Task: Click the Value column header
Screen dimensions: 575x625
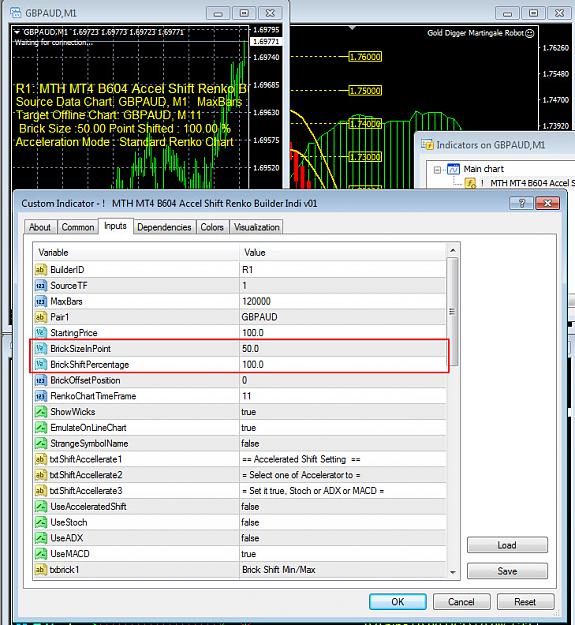Action: 343,253
